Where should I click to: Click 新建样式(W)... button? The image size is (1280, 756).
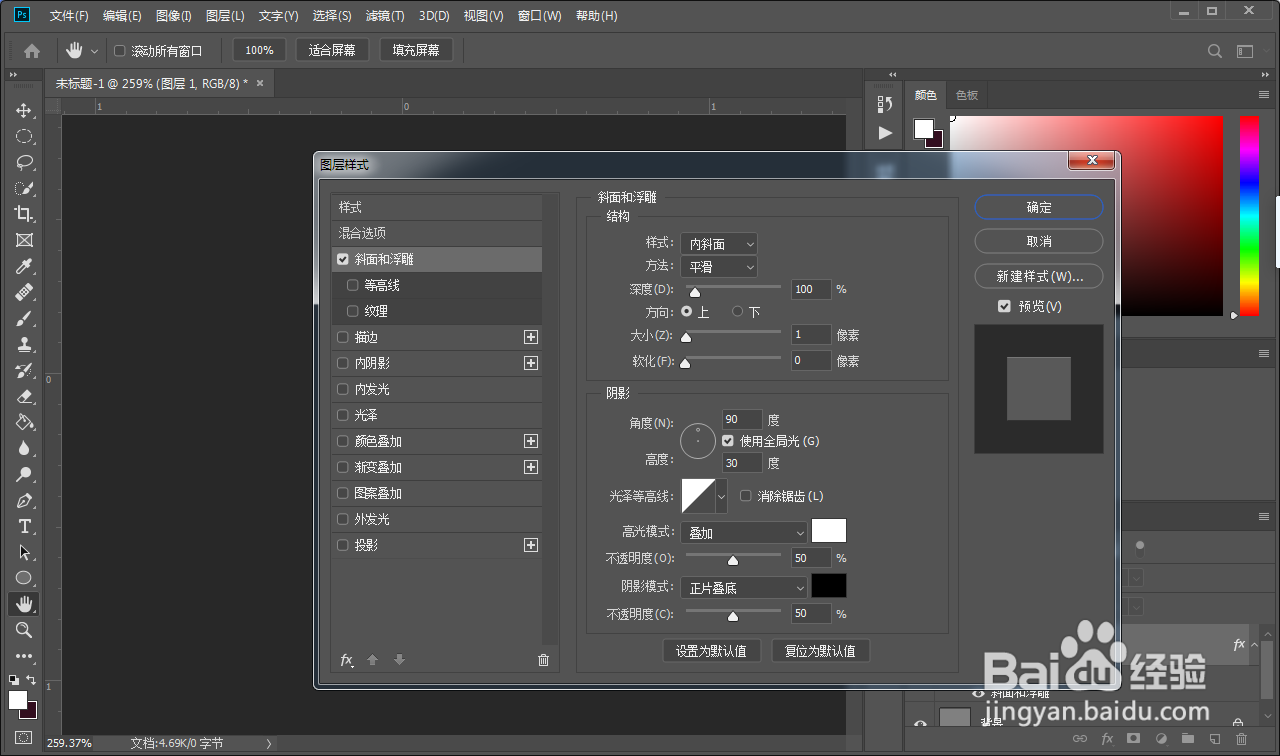click(x=1039, y=276)
